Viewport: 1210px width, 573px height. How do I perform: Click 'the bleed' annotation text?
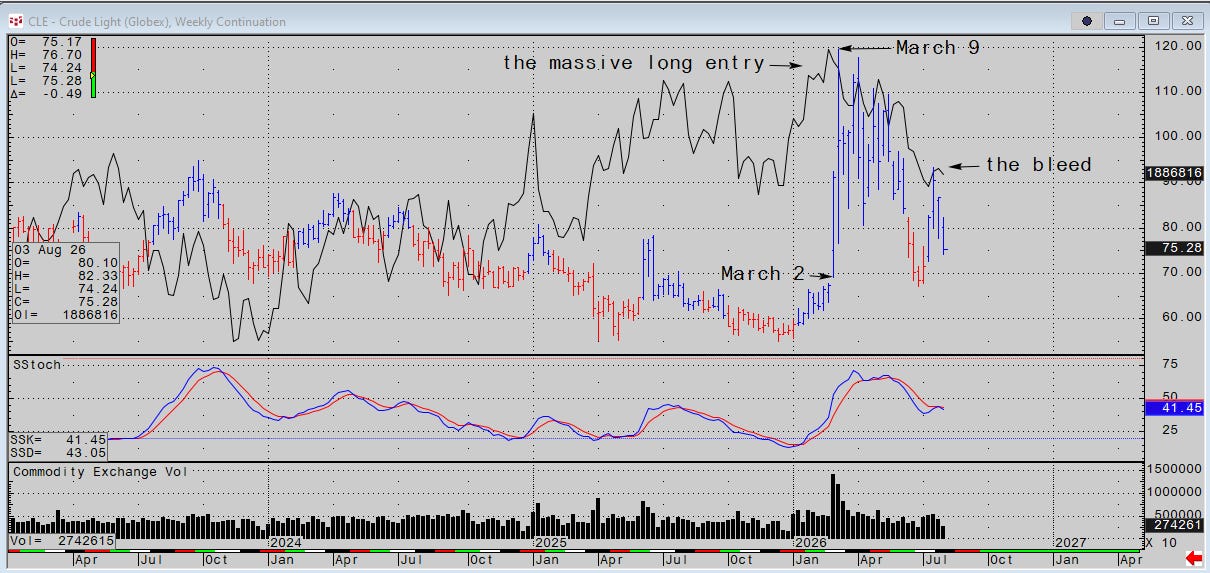point(1039,164)
